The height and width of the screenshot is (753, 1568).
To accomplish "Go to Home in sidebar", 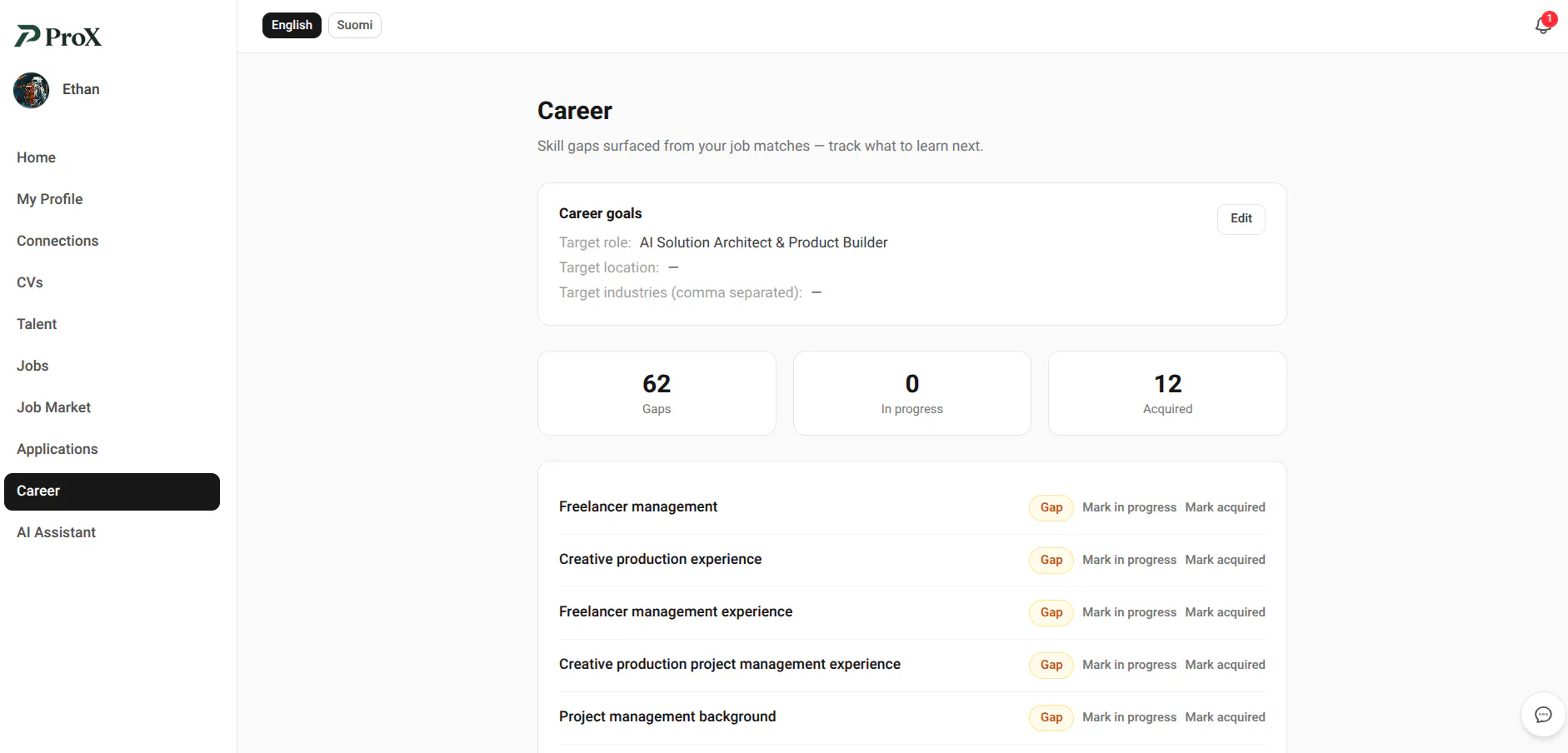I will 112,157.
